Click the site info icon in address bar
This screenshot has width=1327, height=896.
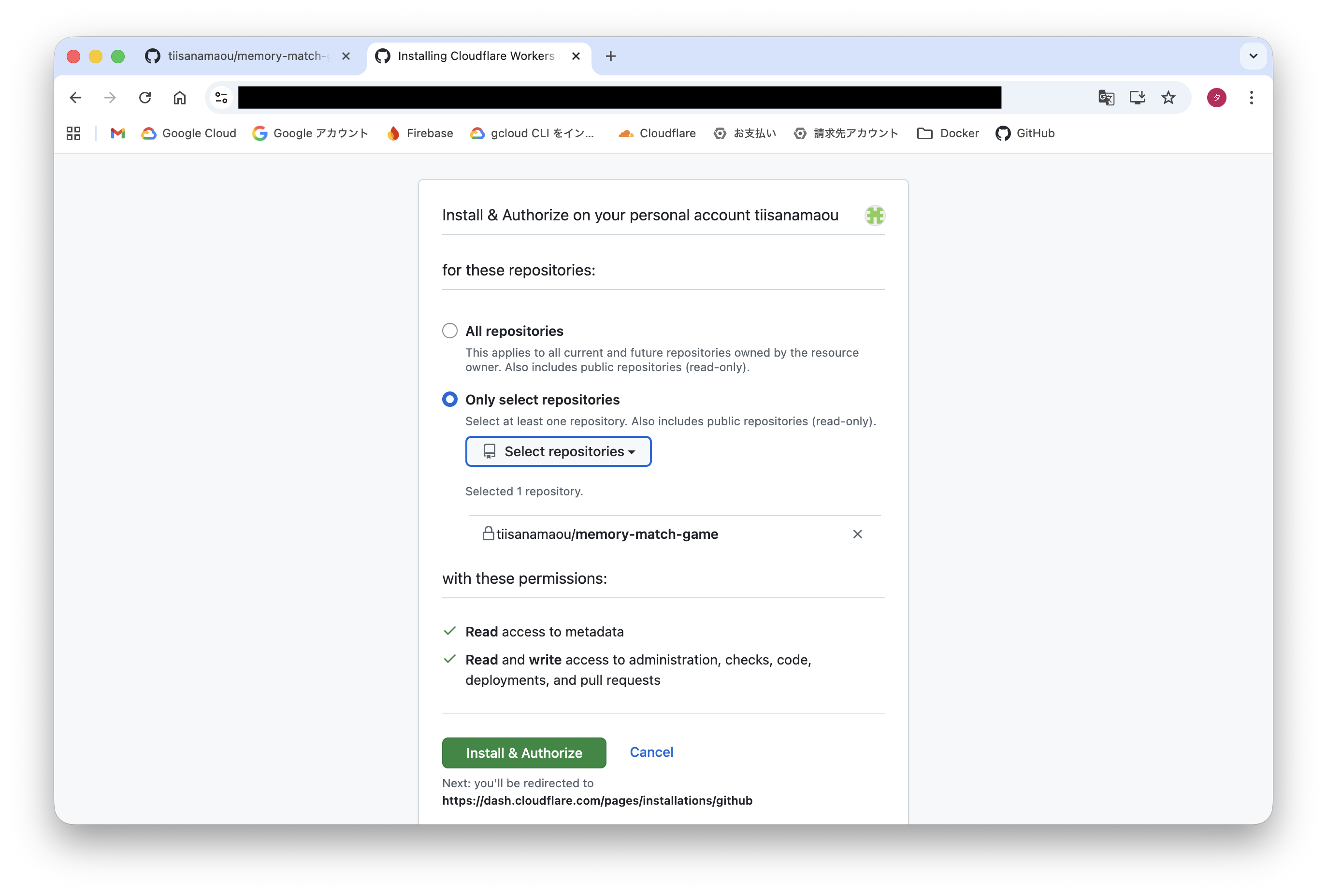coord(221,98)
